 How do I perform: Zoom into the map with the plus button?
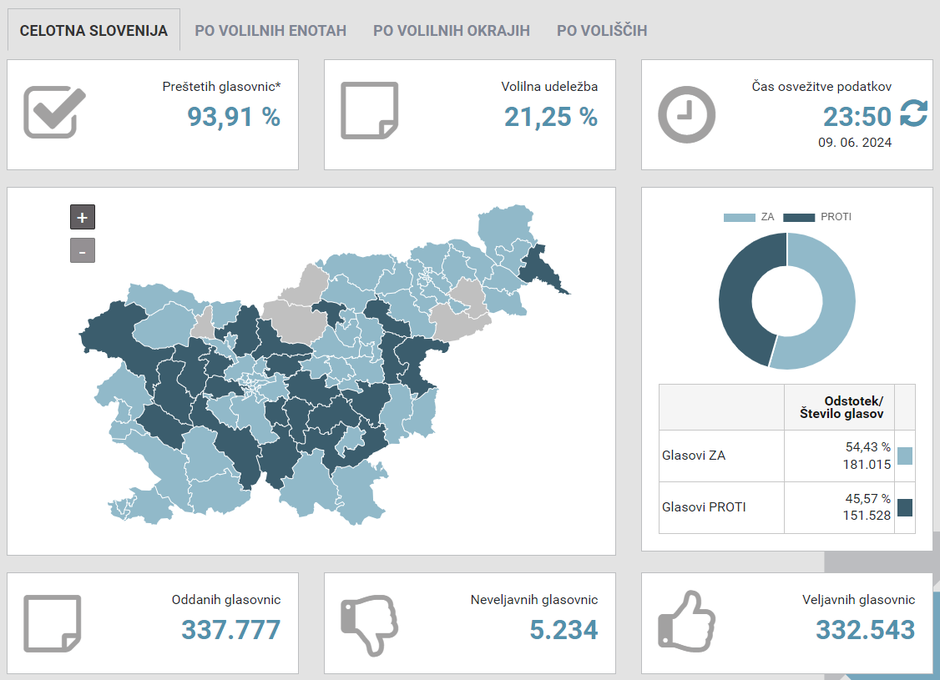[82, 216]
